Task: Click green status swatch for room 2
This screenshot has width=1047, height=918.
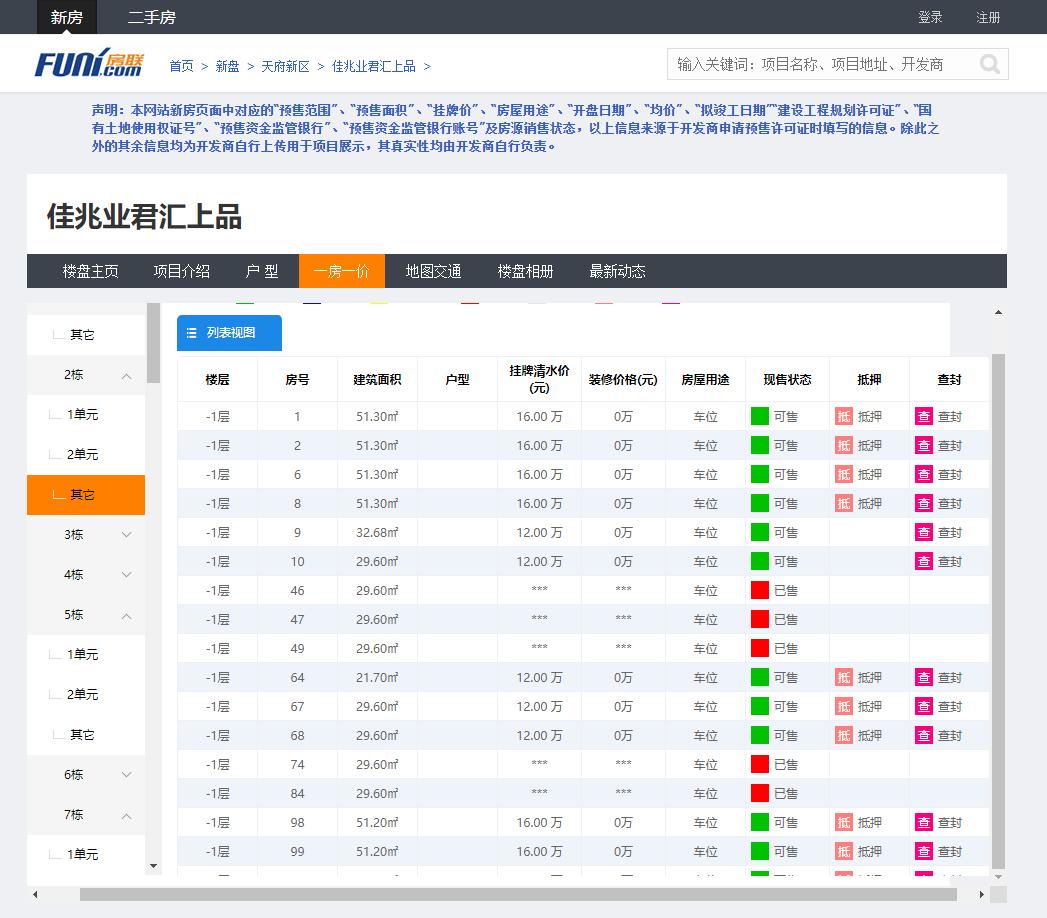Action: [x=760, y=446]
